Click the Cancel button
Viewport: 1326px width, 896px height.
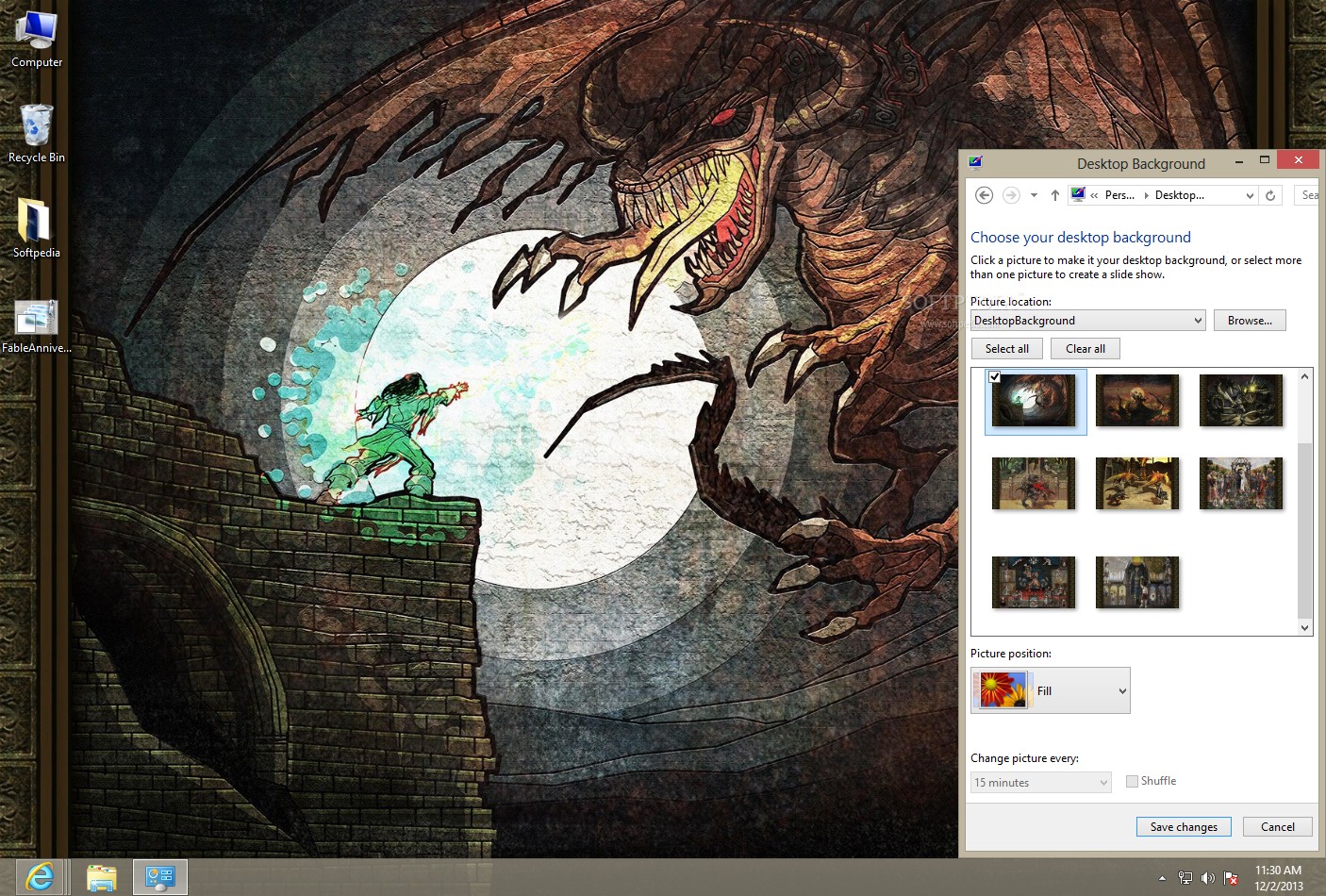pyautogui.click(x=1278, y=827)
